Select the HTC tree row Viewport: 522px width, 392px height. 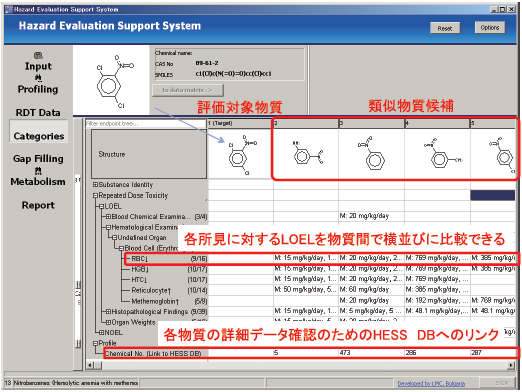click(x=168, y=280)
